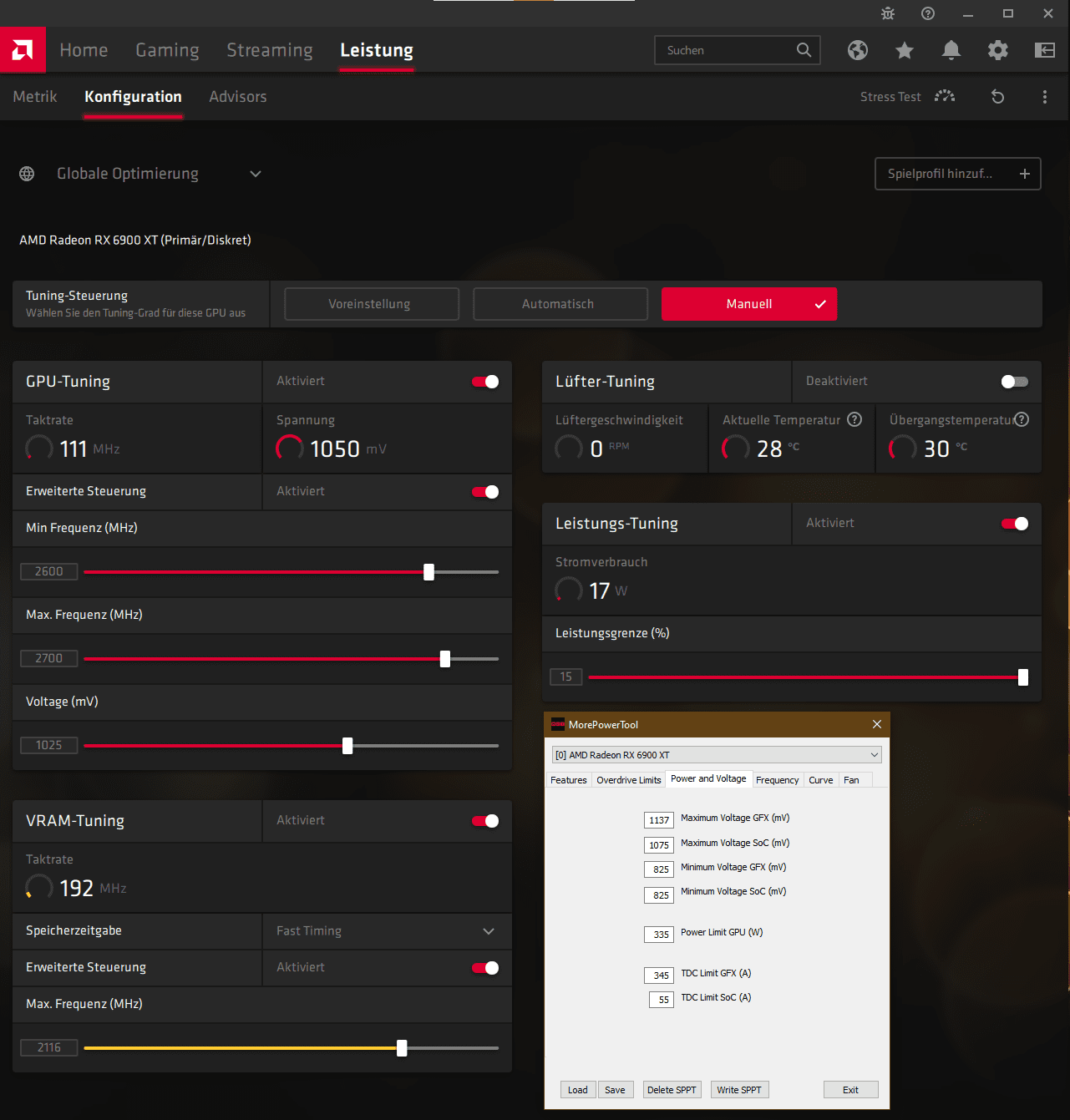
Task: Click Spielprofil hinzuf... button
Action: click(x=958, y=174)
